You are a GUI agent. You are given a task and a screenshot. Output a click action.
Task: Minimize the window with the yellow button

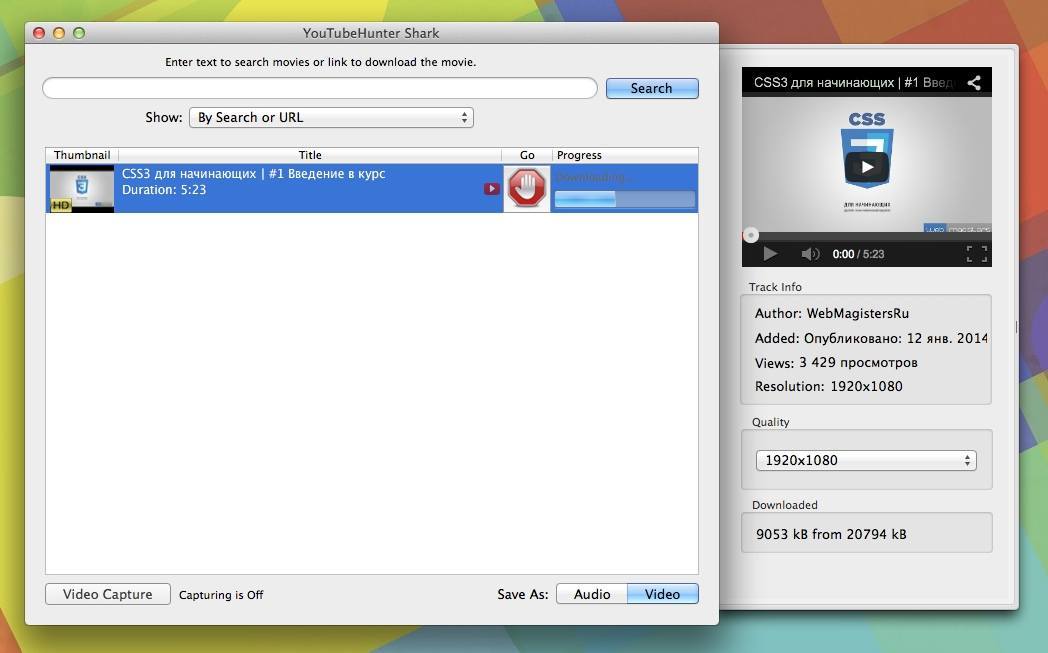click(59, 33)
